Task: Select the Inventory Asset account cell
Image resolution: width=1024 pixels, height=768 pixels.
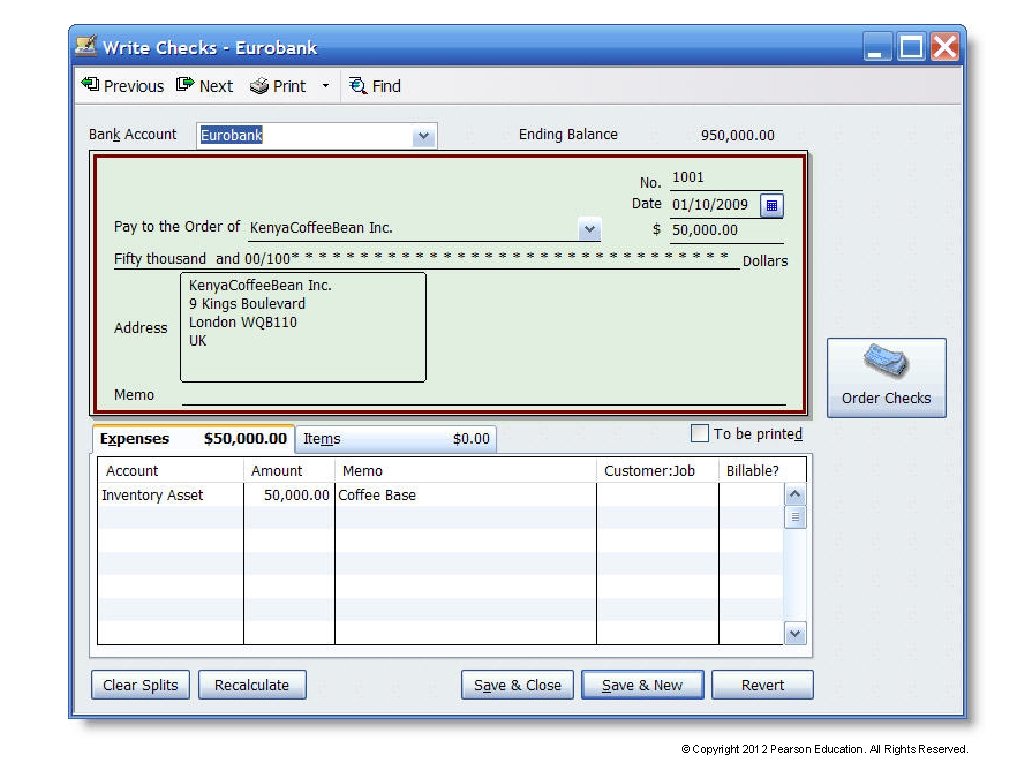Action: click(170, 495)
